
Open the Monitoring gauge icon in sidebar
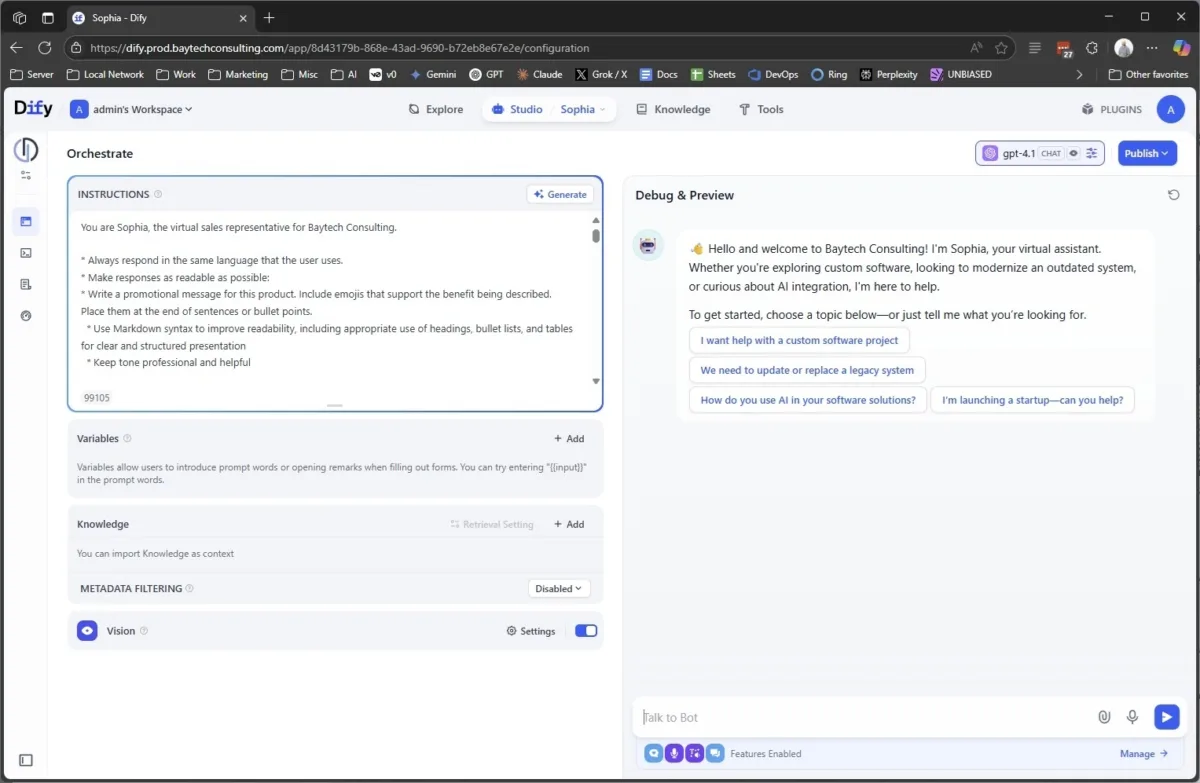click(26, 315)
